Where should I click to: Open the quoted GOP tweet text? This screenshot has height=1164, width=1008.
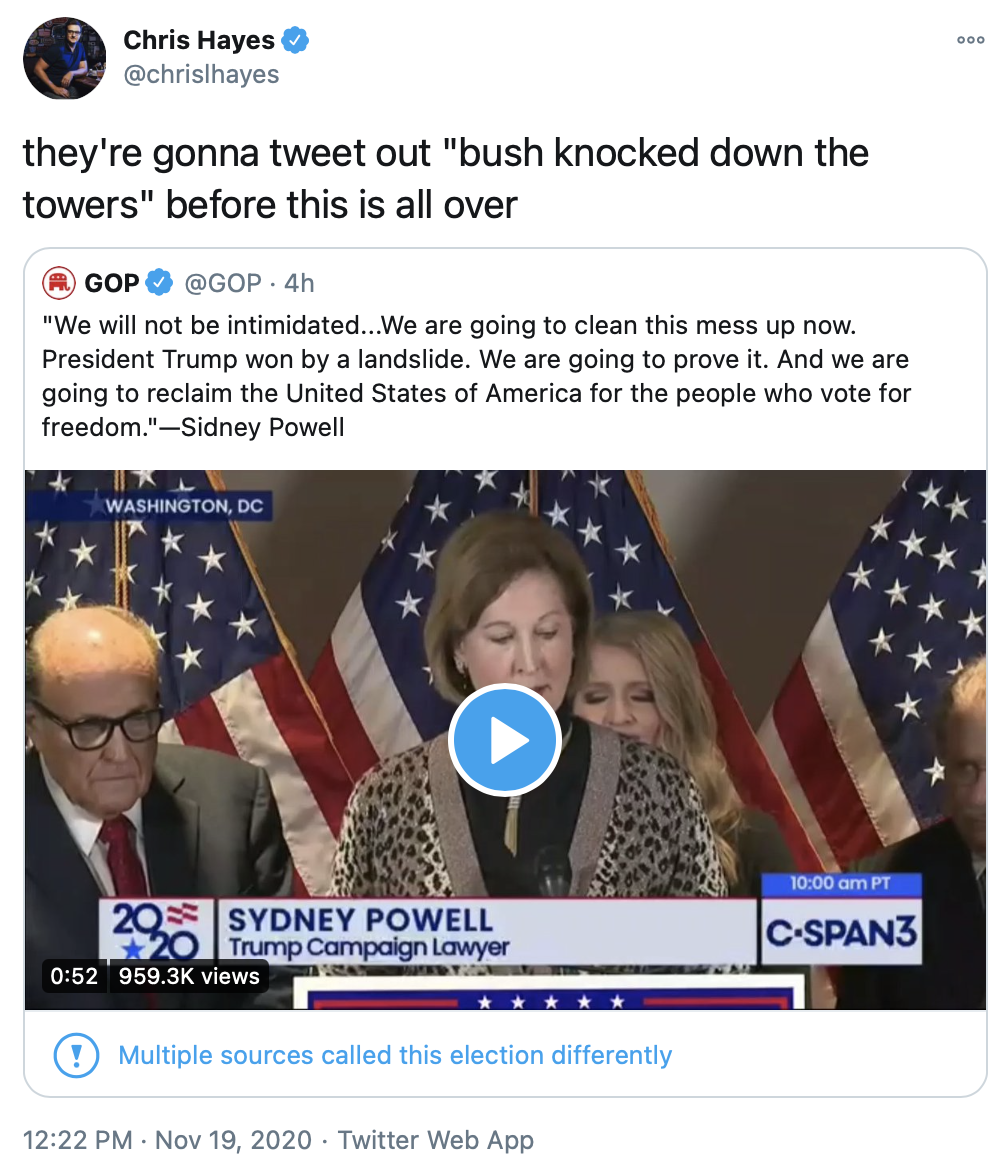click(x=476, y=376)
